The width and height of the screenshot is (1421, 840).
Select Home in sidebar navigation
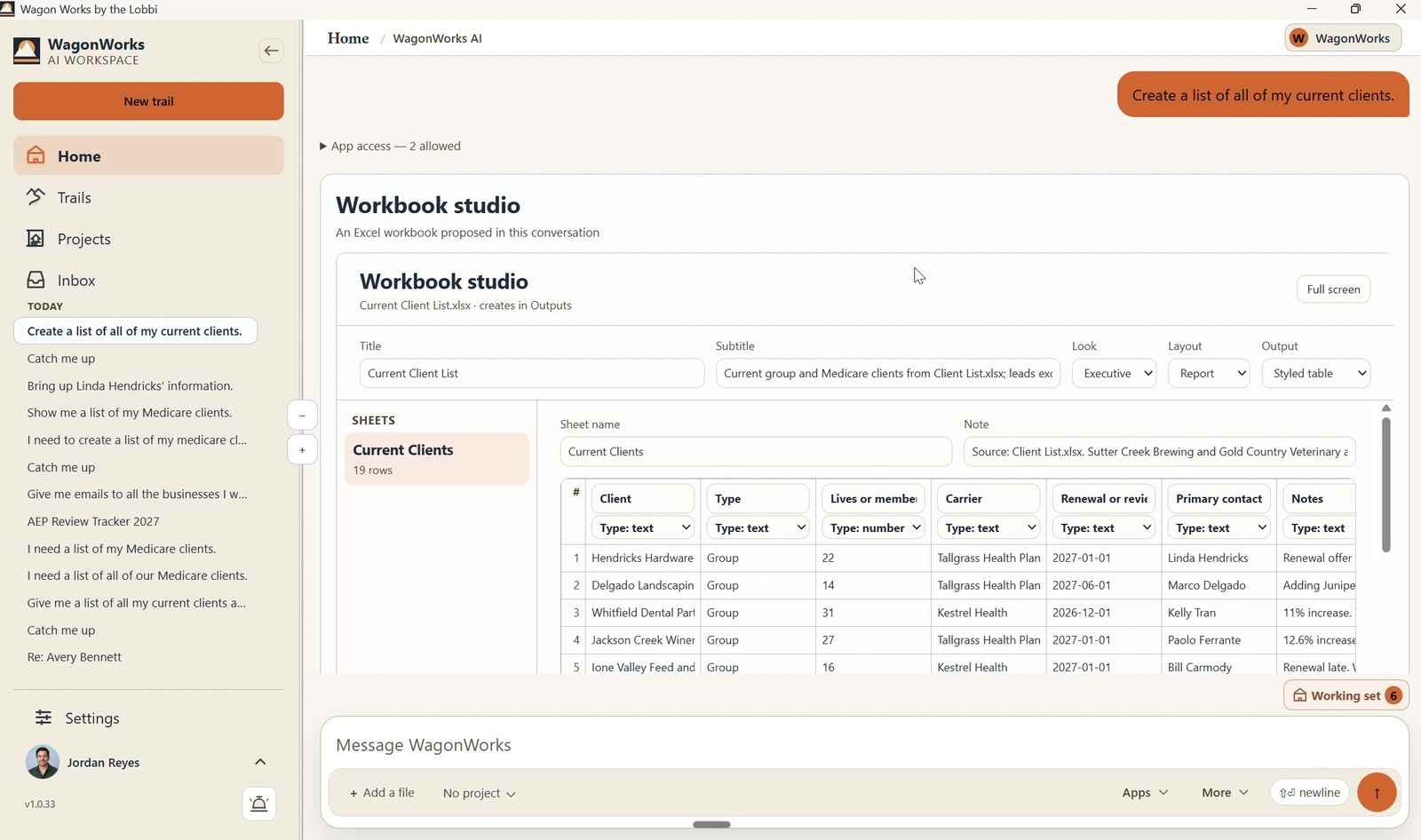(x=148, y=155)
